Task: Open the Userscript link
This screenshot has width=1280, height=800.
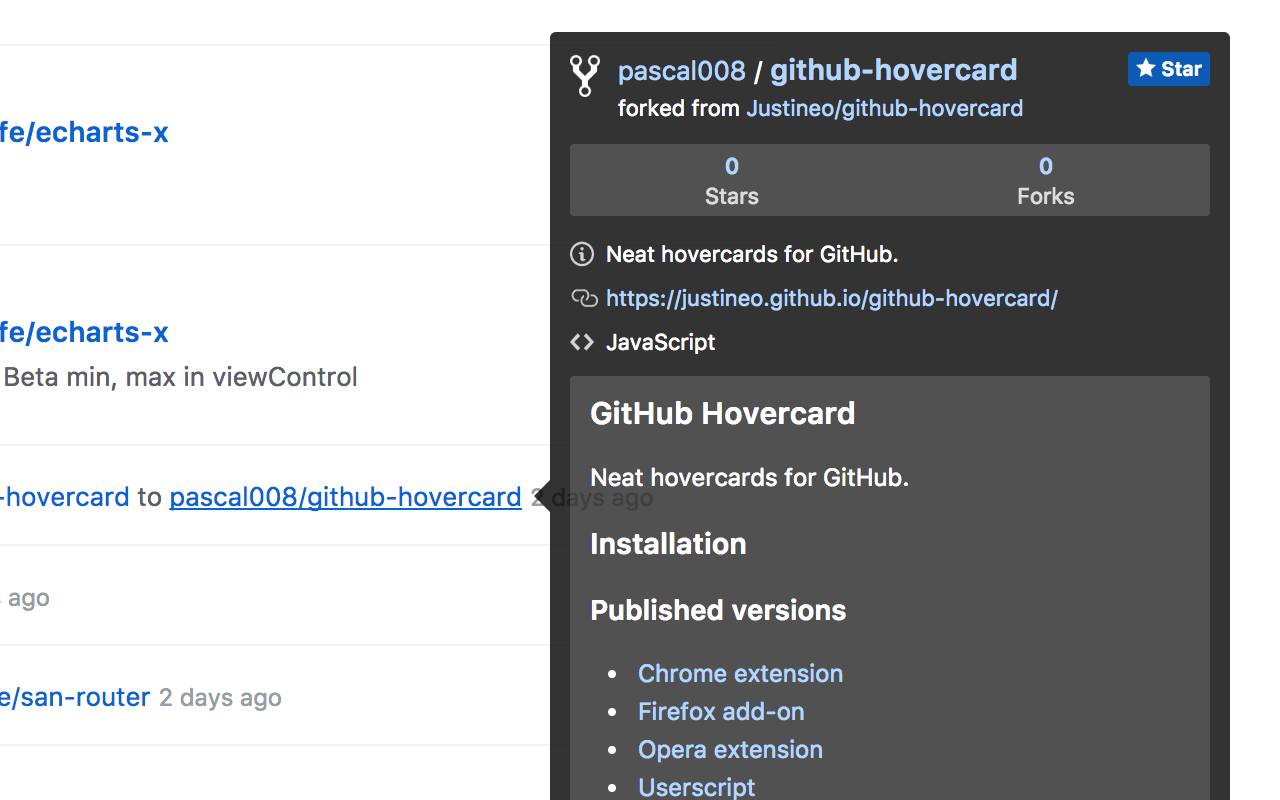Action: coord(696,787)
